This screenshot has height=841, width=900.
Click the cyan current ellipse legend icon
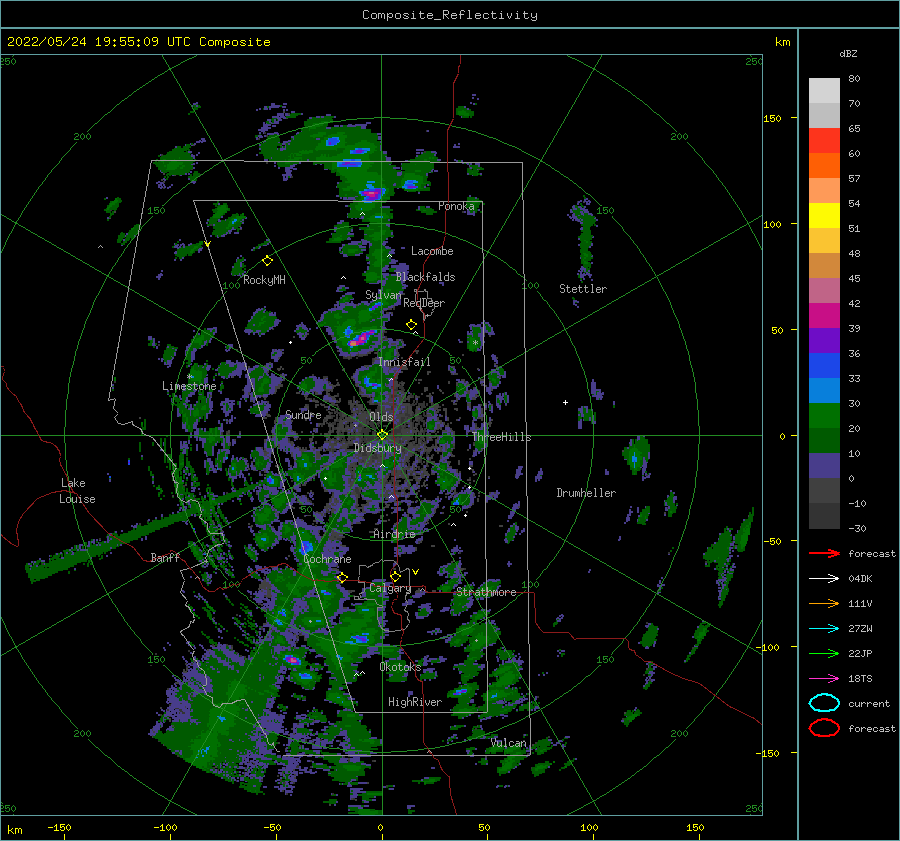[x=824, y=703]
